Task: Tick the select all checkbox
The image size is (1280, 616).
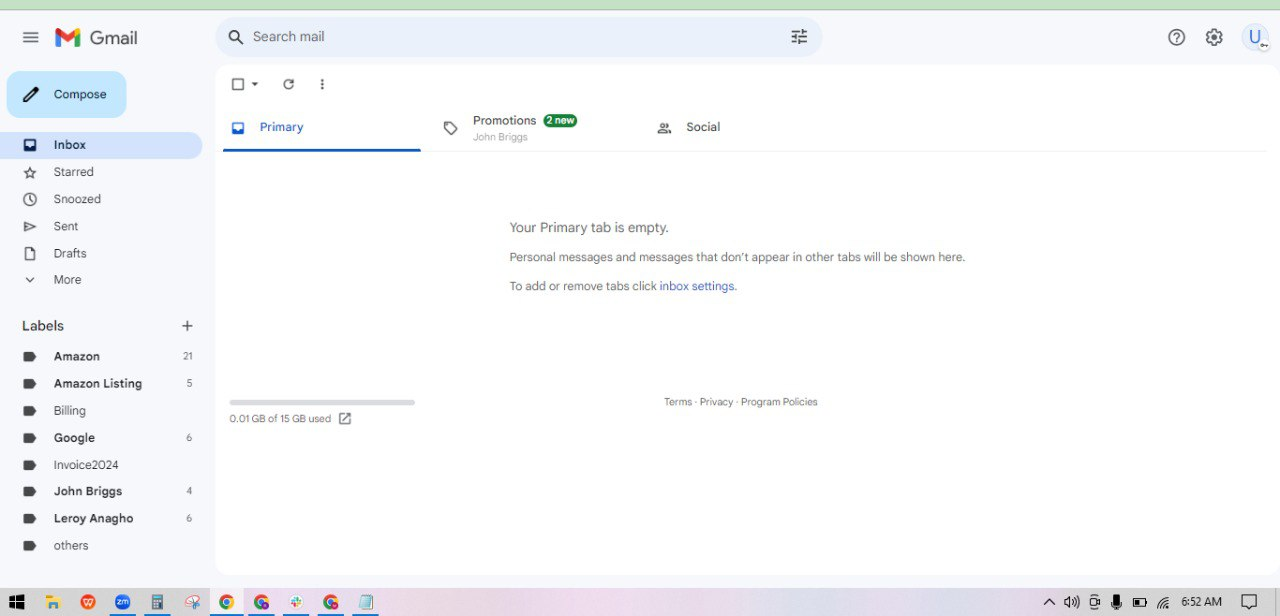Action: [x=238, y=84]
